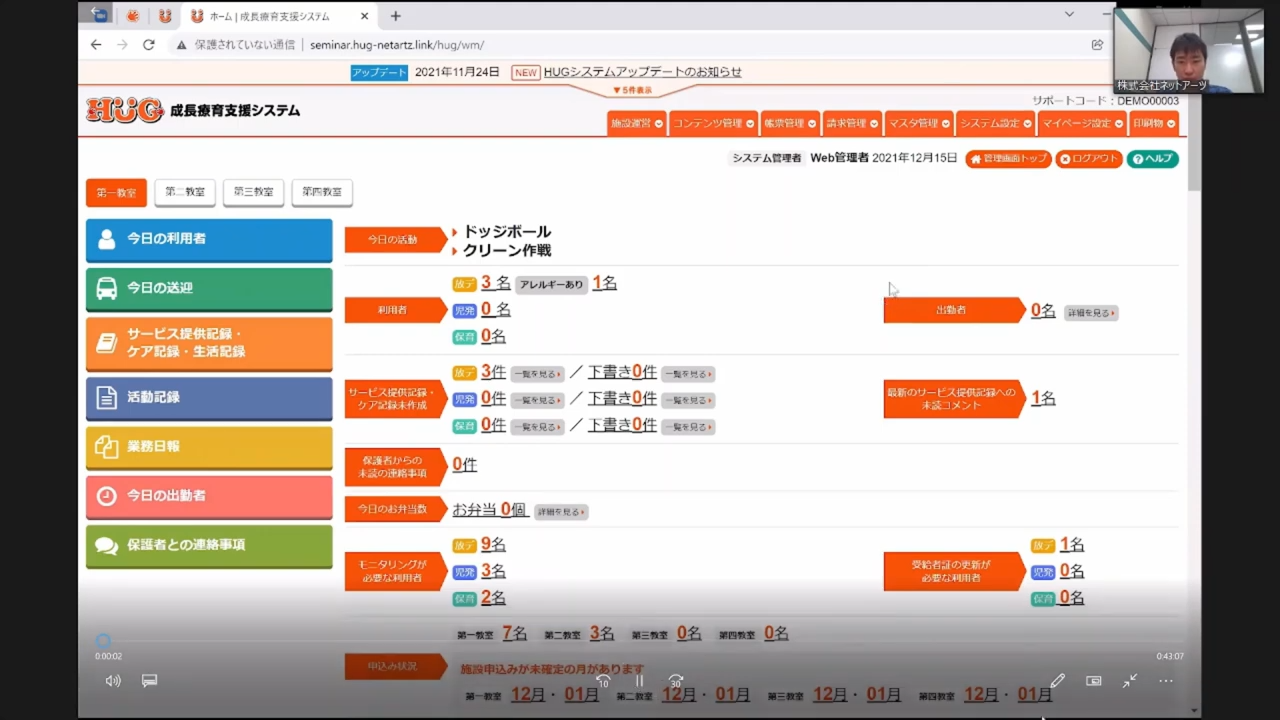Click the presenter webcam thumbnail 株式会社ネットアーツ
The image size is (1280, 720).
tap(1189, 51)
